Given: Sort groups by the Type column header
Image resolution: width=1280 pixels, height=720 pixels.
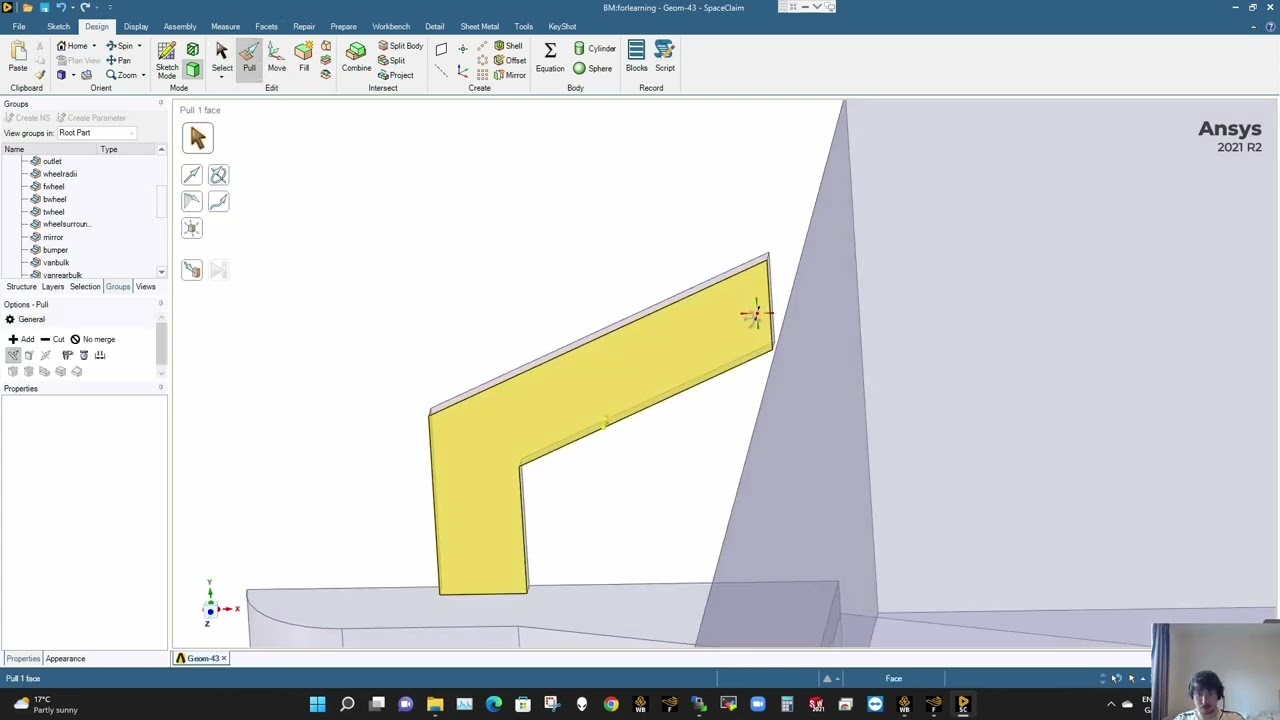Looking at the screenshot, I should (125, 149).
